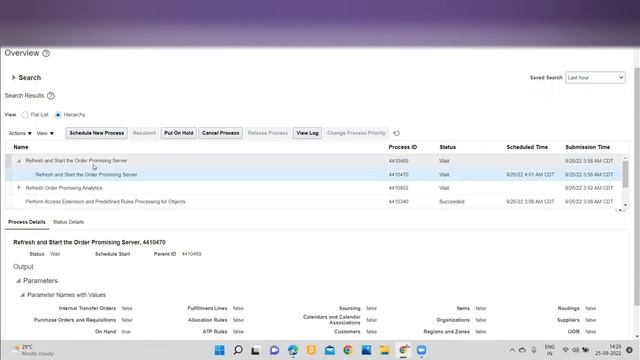Click the microphone tray icon
The image size is (640, 360).
(x=534, y=350)
